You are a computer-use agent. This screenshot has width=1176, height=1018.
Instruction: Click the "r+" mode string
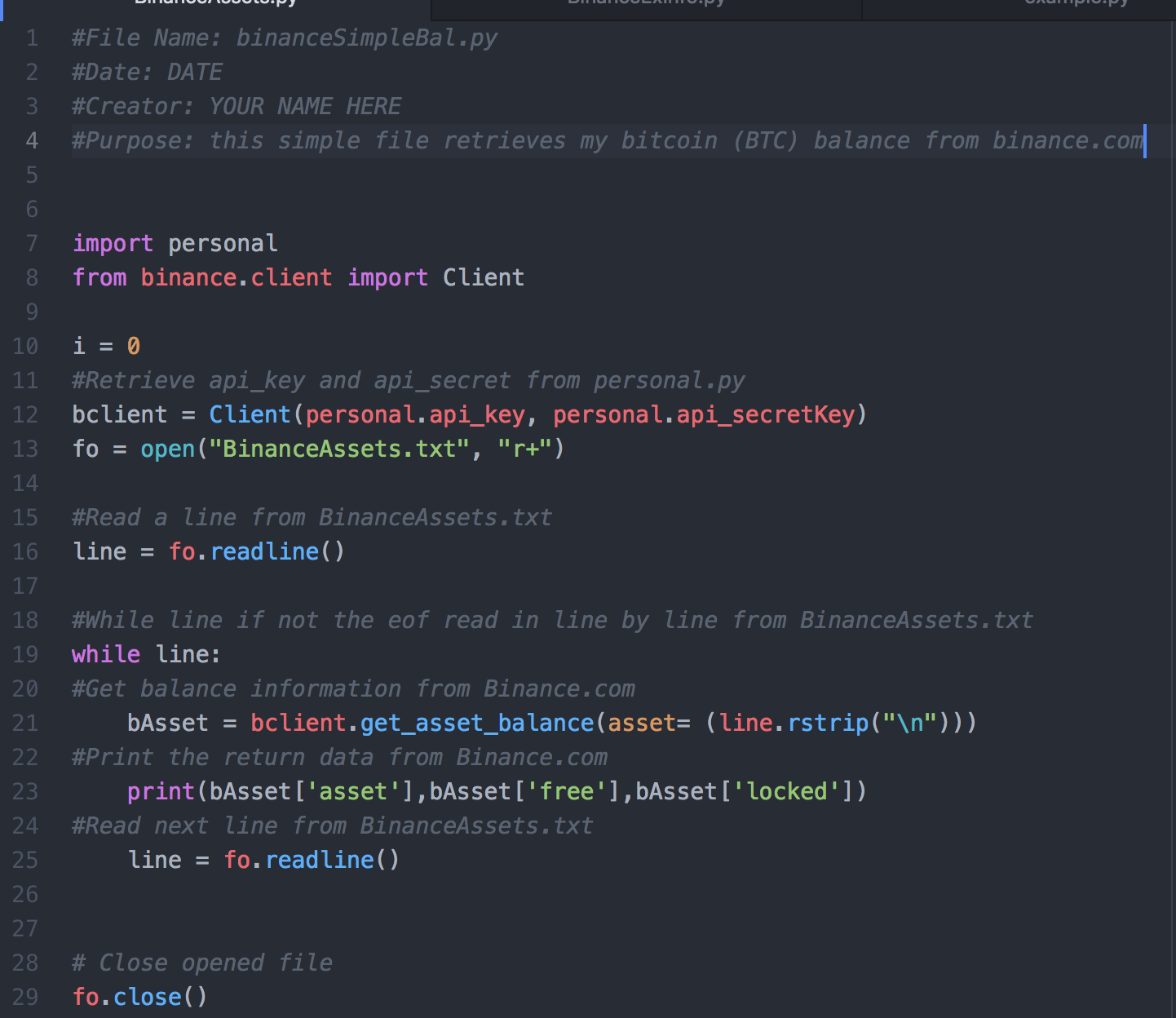pos(525,449)
